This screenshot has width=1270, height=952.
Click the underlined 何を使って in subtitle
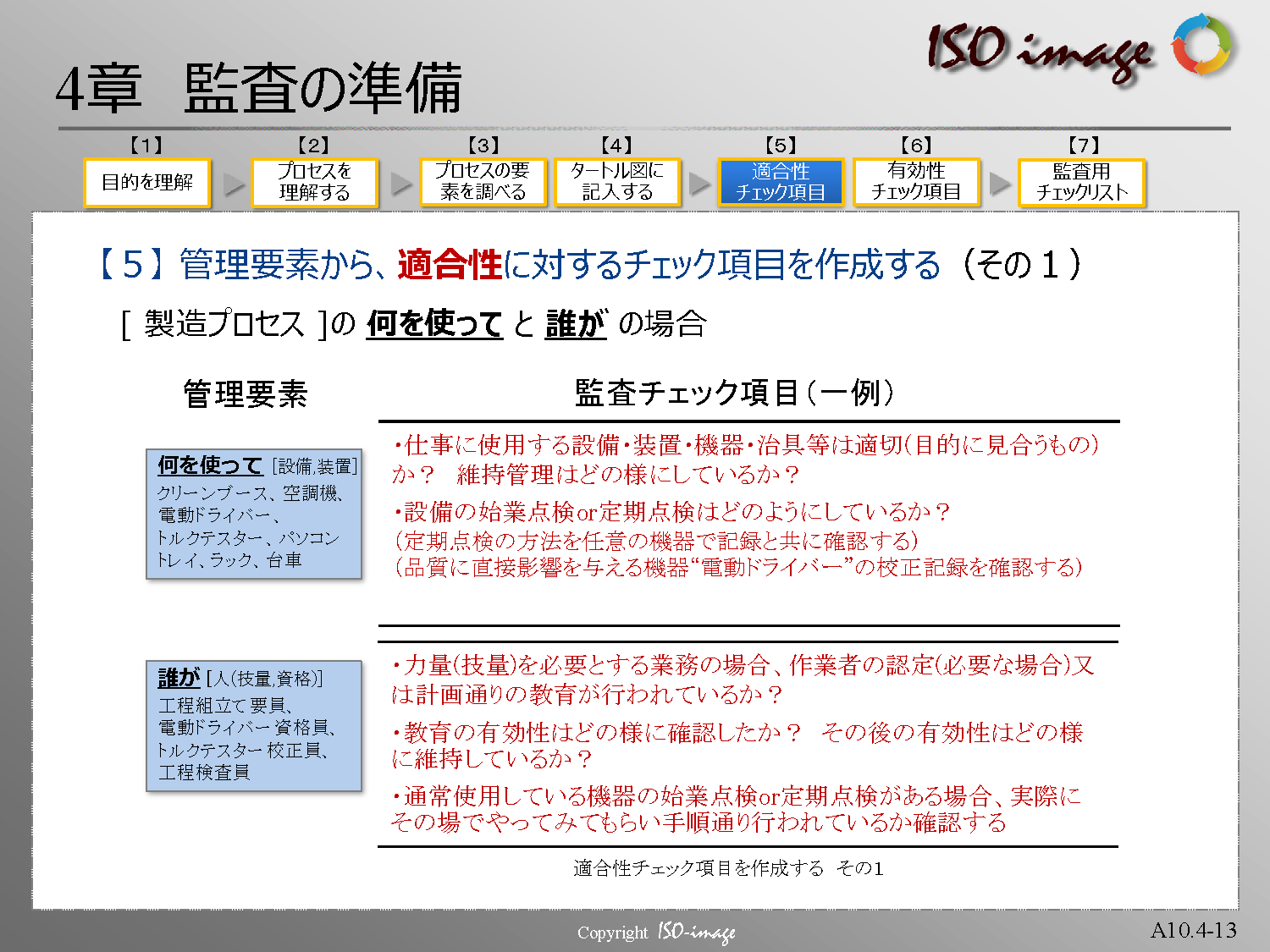tap(434, 323)
